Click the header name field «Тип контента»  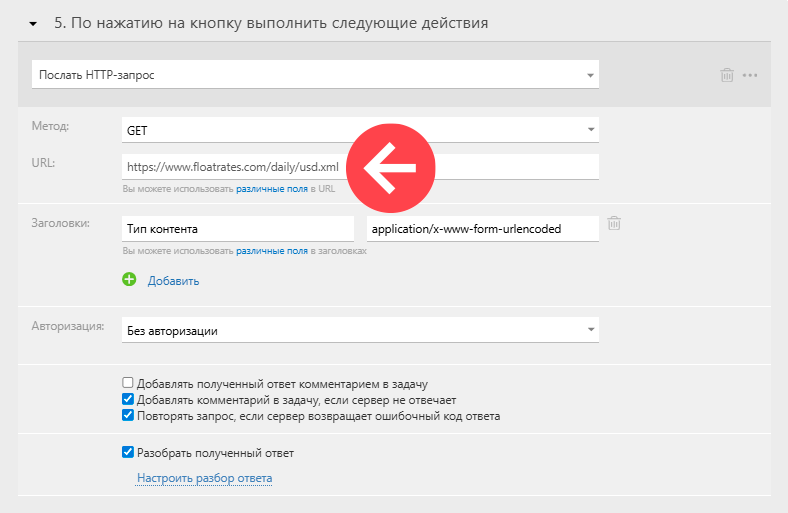(x=237, y=228)
